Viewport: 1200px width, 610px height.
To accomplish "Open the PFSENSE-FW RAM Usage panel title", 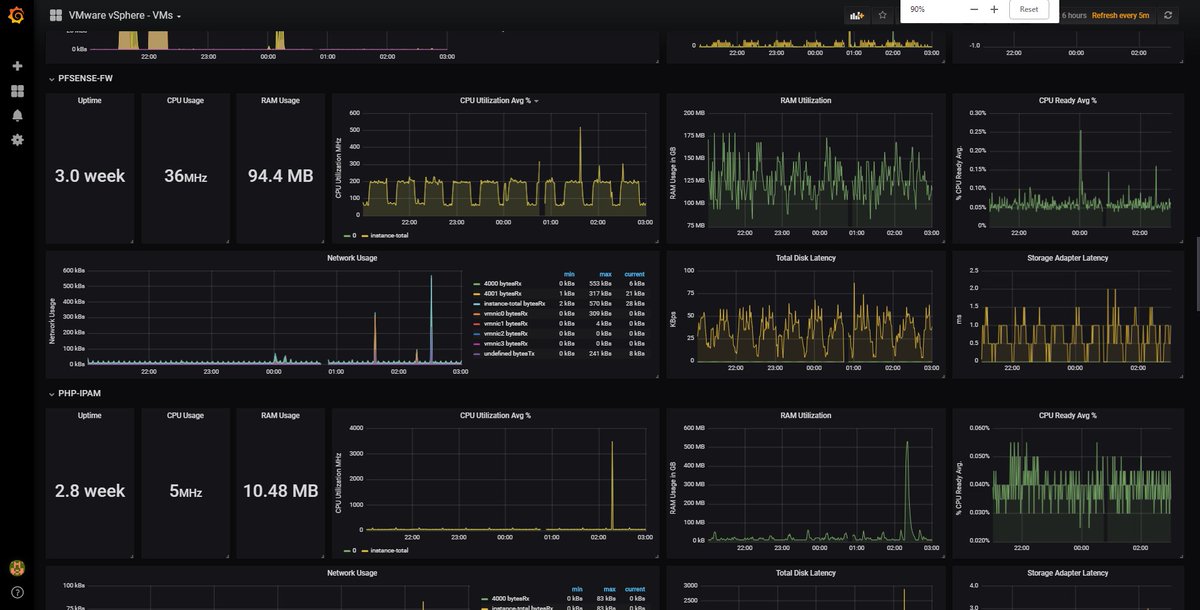I will click(x=281, y=100).
